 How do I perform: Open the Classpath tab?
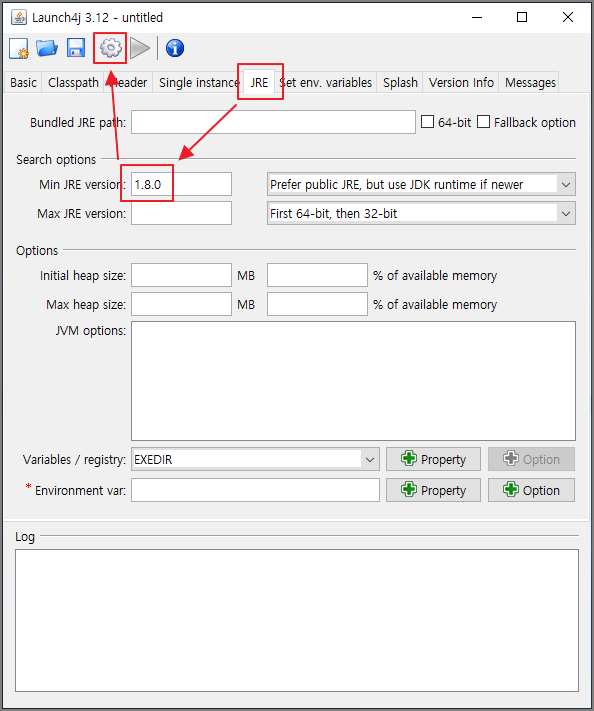73,83
